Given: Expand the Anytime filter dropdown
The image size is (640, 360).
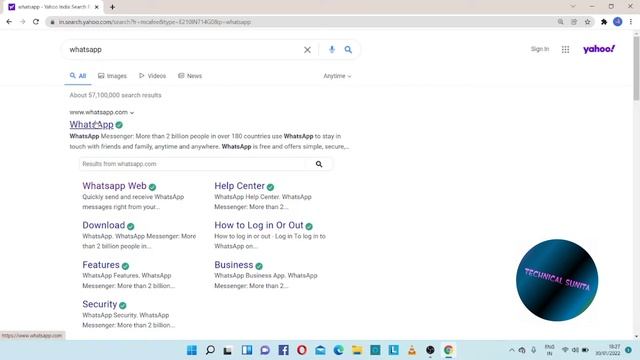Looking at the screenshot, I should click(x=337, y=76).
